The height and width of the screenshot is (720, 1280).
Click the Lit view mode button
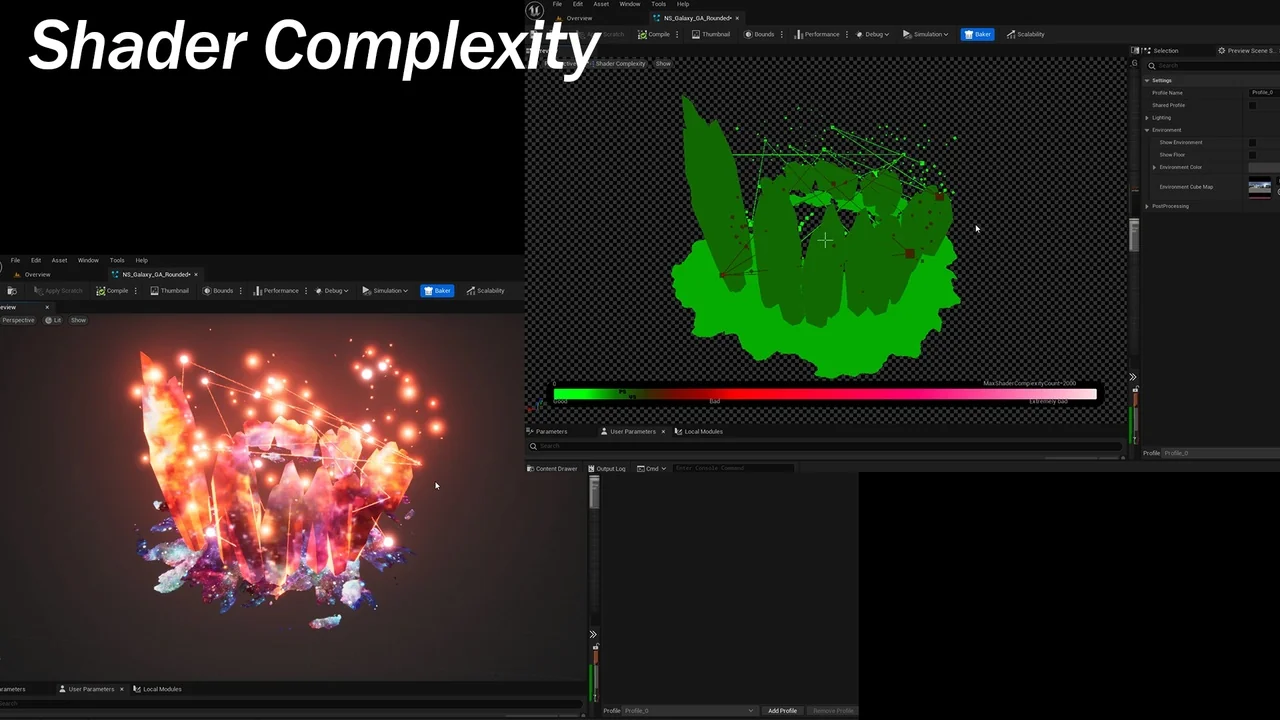pos(53,320)
